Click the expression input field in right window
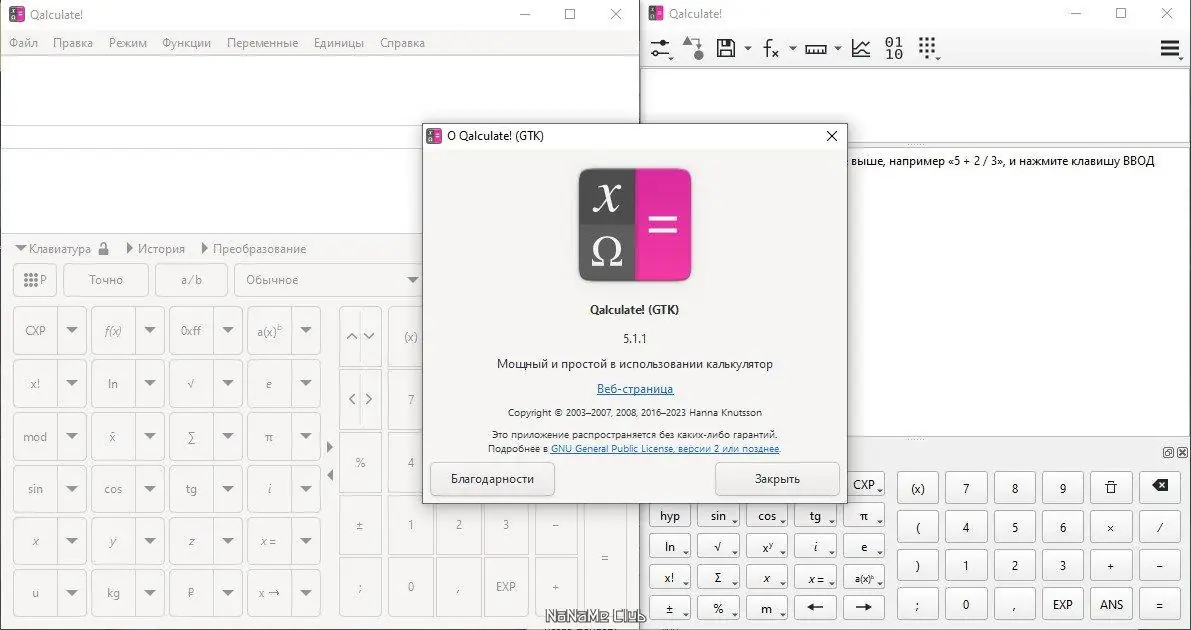 click(x=915, y=104)
